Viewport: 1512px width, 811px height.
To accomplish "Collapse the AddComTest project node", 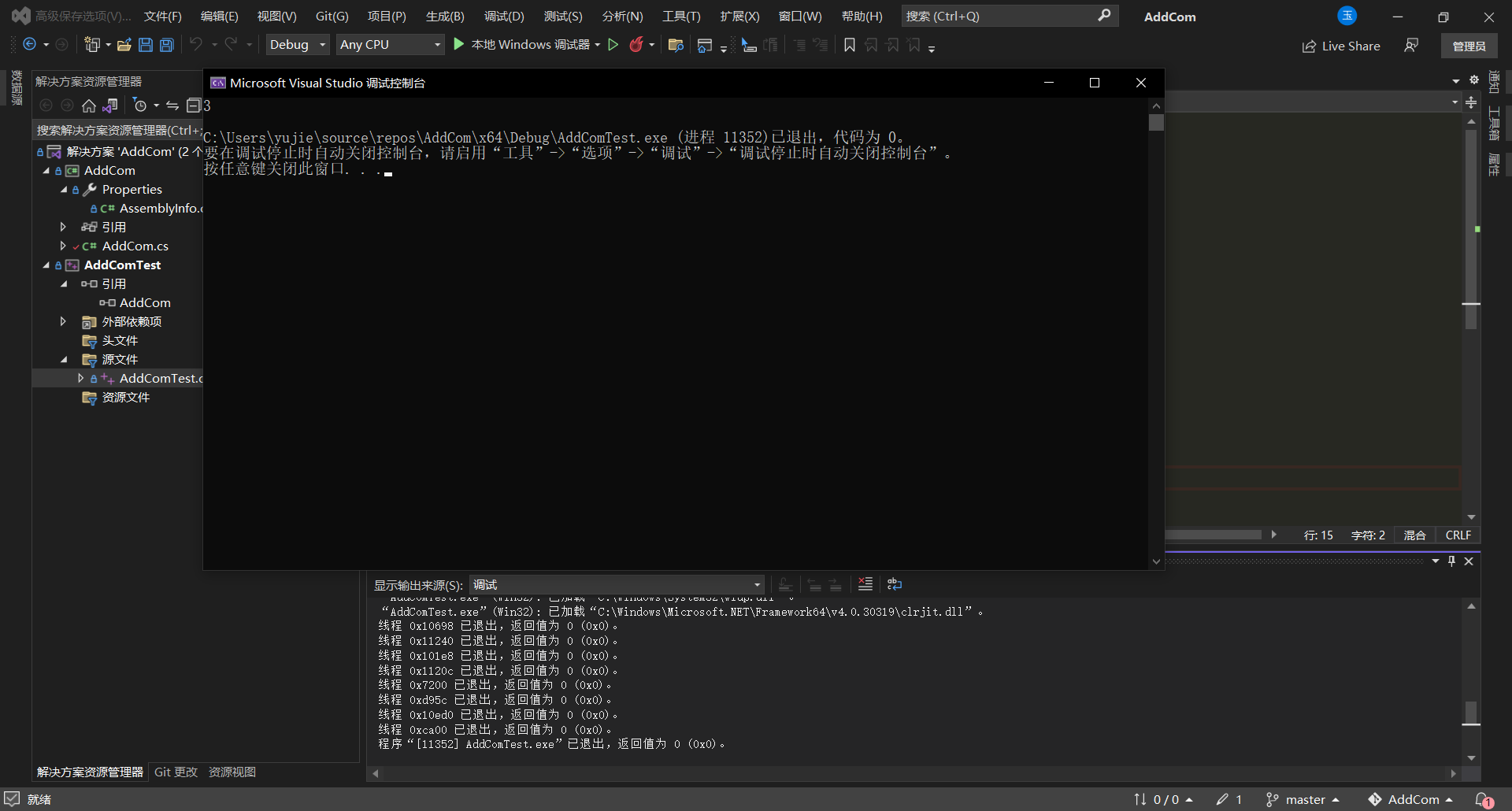I will click(x=46, y=265).
